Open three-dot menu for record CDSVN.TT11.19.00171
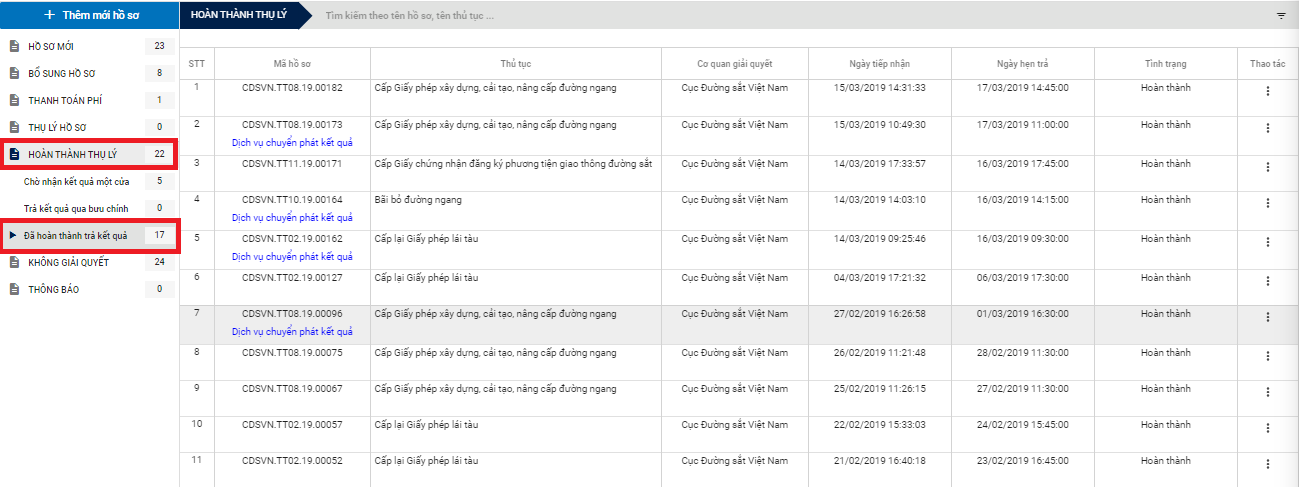This screenshot has height=489, width=1305. [x=1268, y=166]
